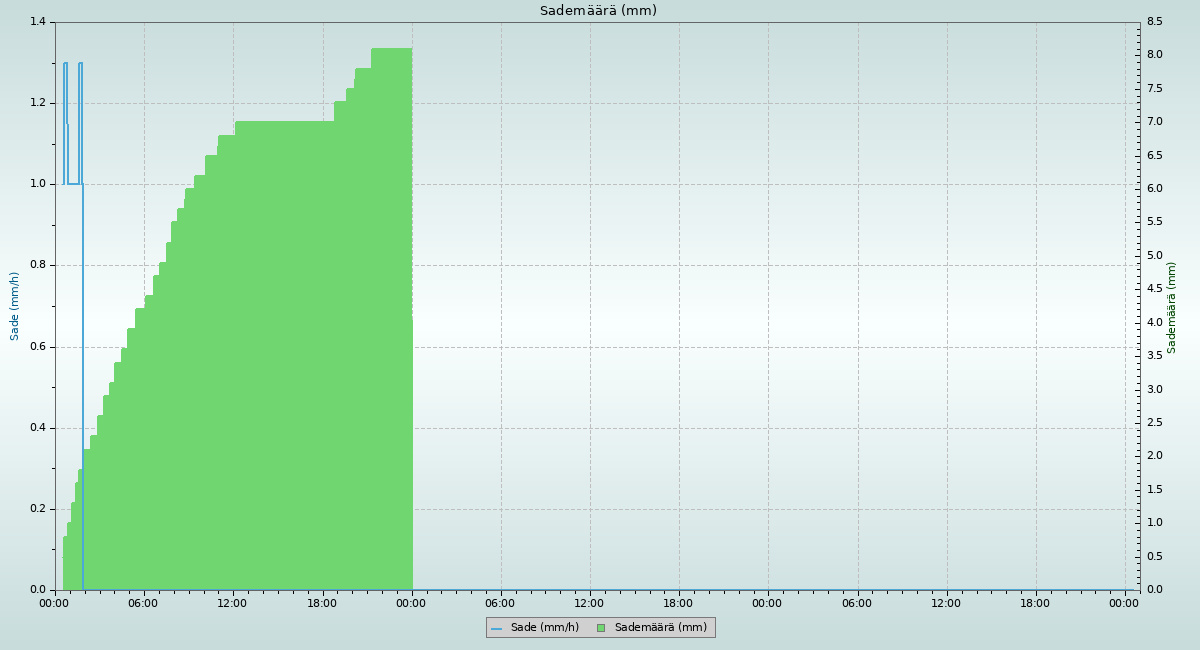Viewport: 1200px width, 650px height.
Task: Click the green square legend swatch
Action: (601, 628)
